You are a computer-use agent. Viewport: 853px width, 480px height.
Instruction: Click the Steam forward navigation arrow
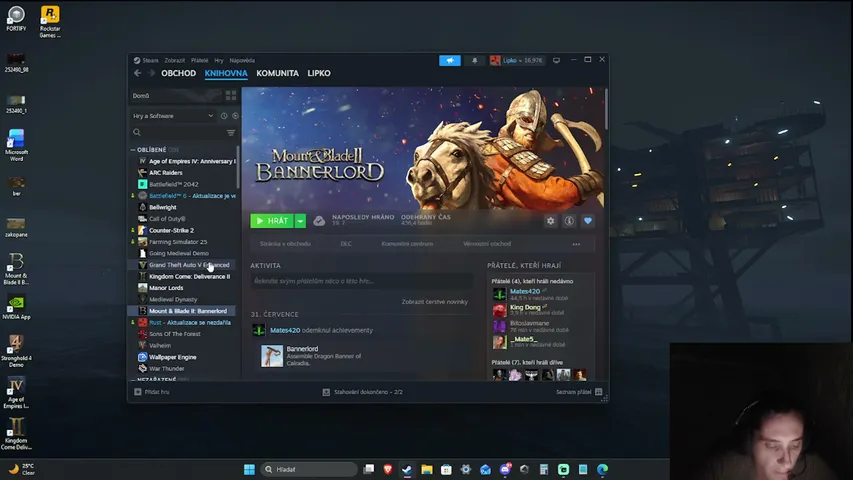(152, 73)
